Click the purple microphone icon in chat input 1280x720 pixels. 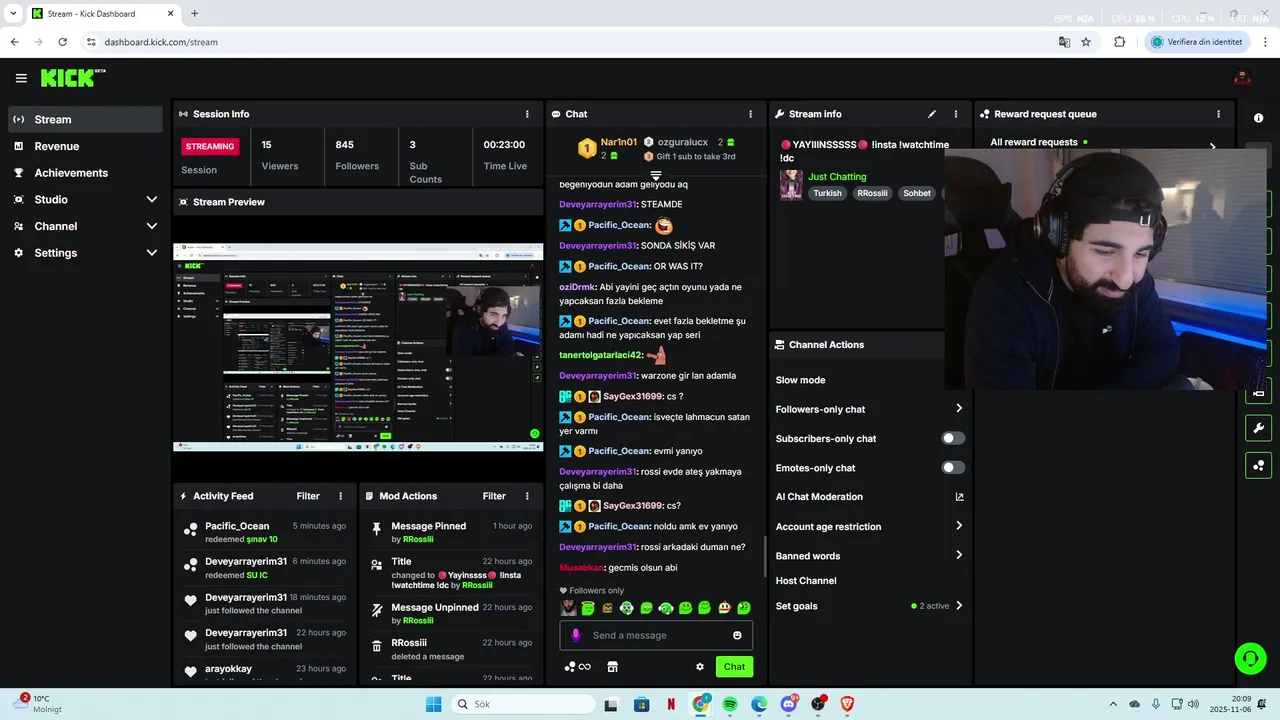pyautogui.click(x=575, y=635)
